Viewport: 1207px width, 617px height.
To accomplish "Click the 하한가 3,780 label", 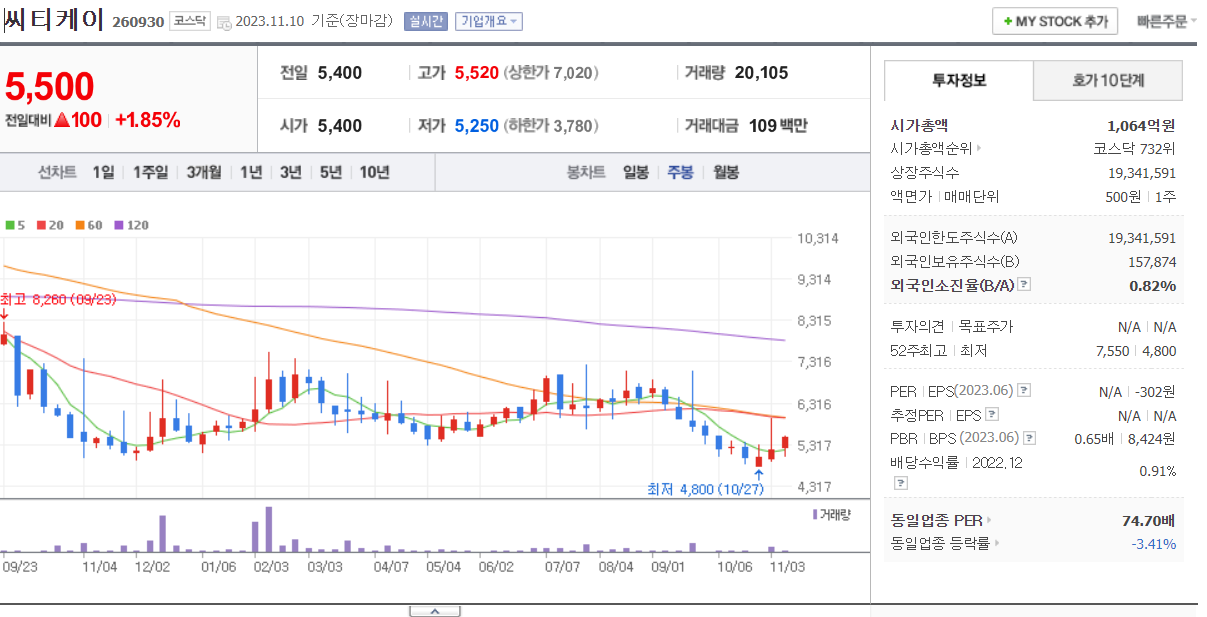I will pyautogui.click(x=552, y=126).
